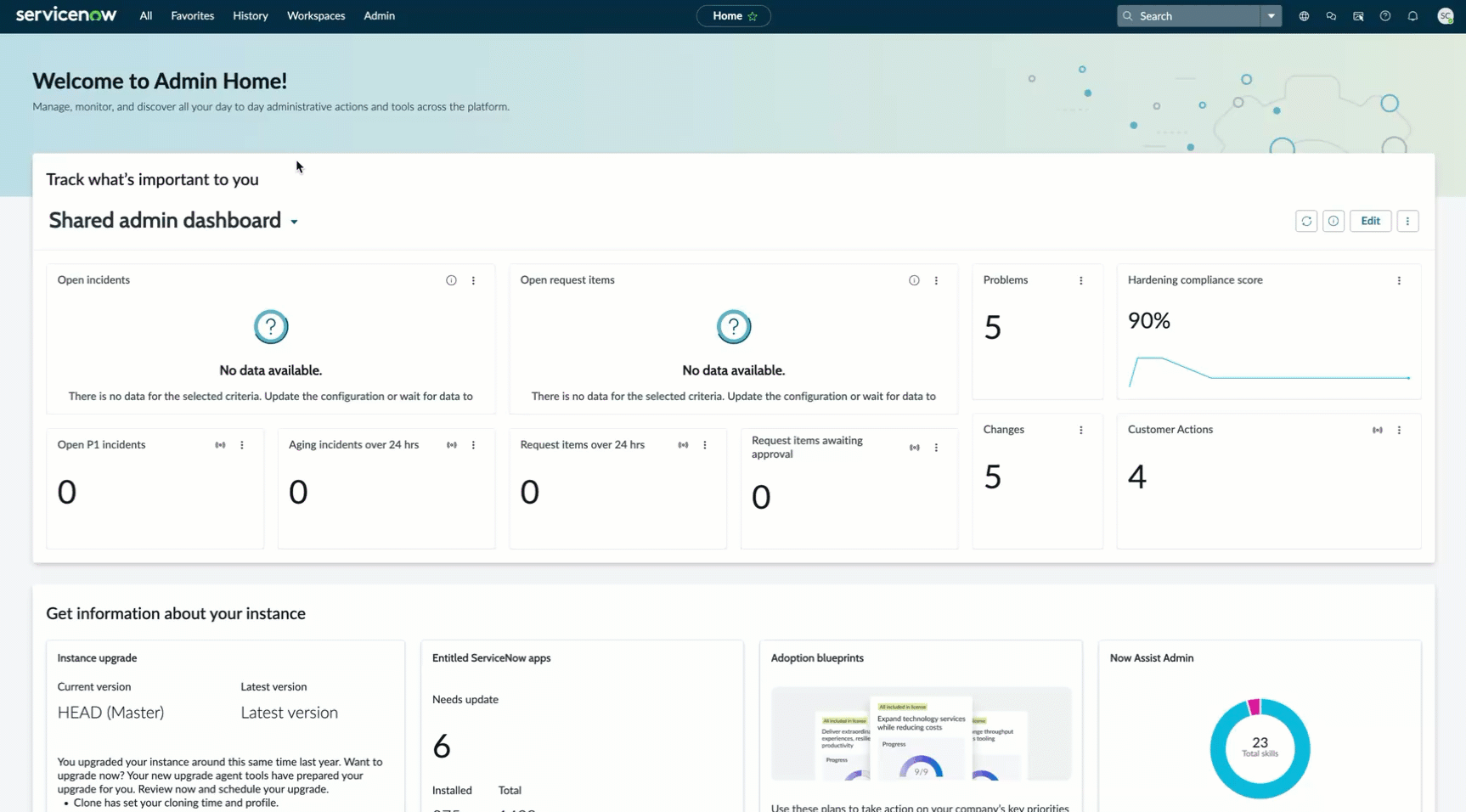Open the Admin menu
This screenshot has height=812, width=1466.
(379, 16)
